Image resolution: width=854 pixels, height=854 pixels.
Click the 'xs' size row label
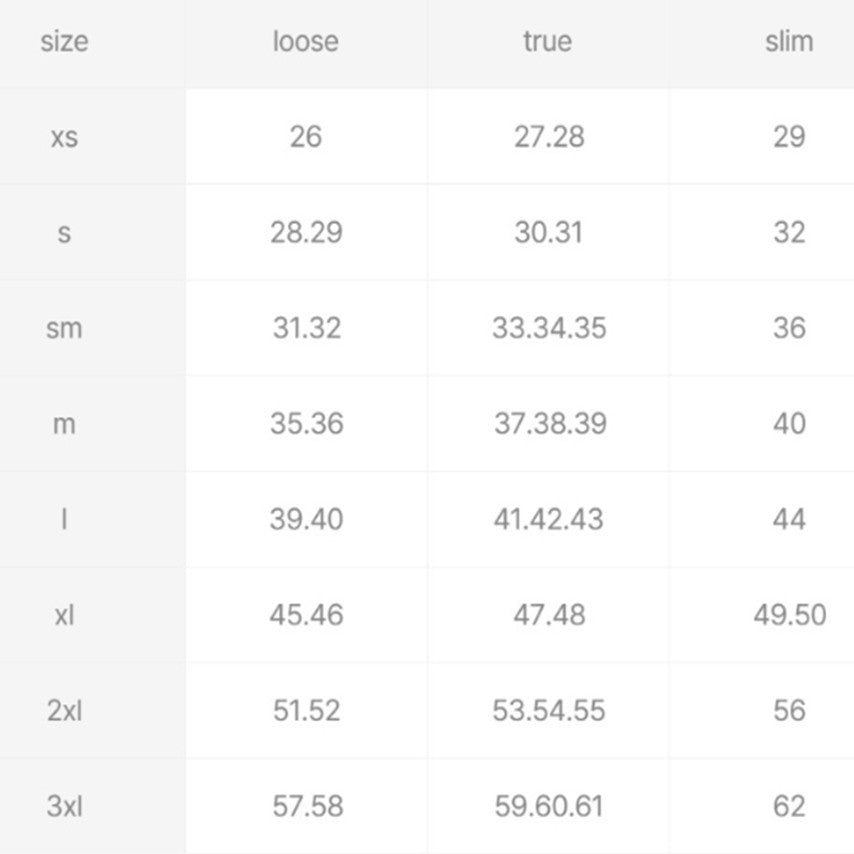click(64, 137)
